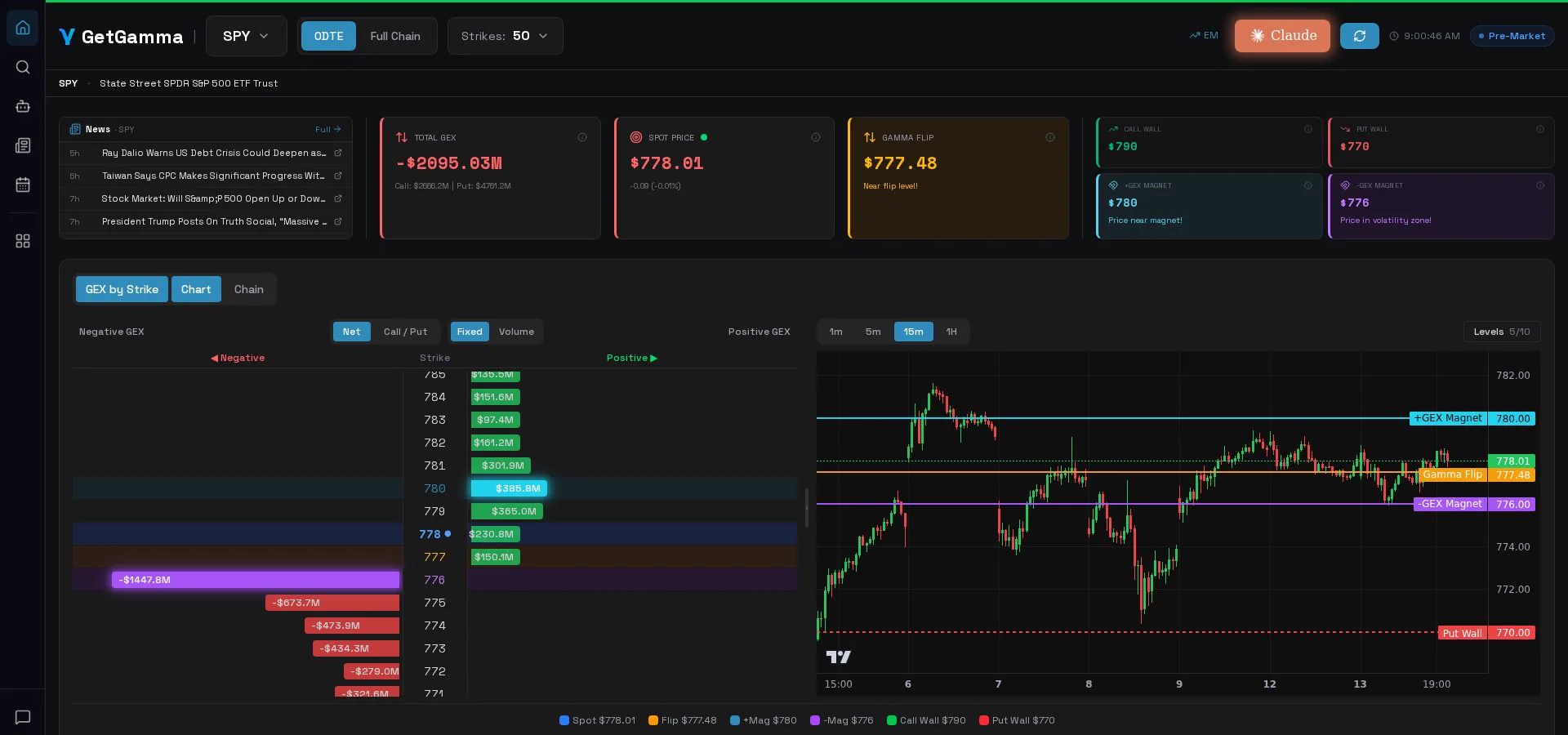Image resolution: width=1568 pixels, height=735 pixels.
Task: Switch expiry to Full Chain
Action: (x=395, y=36)
